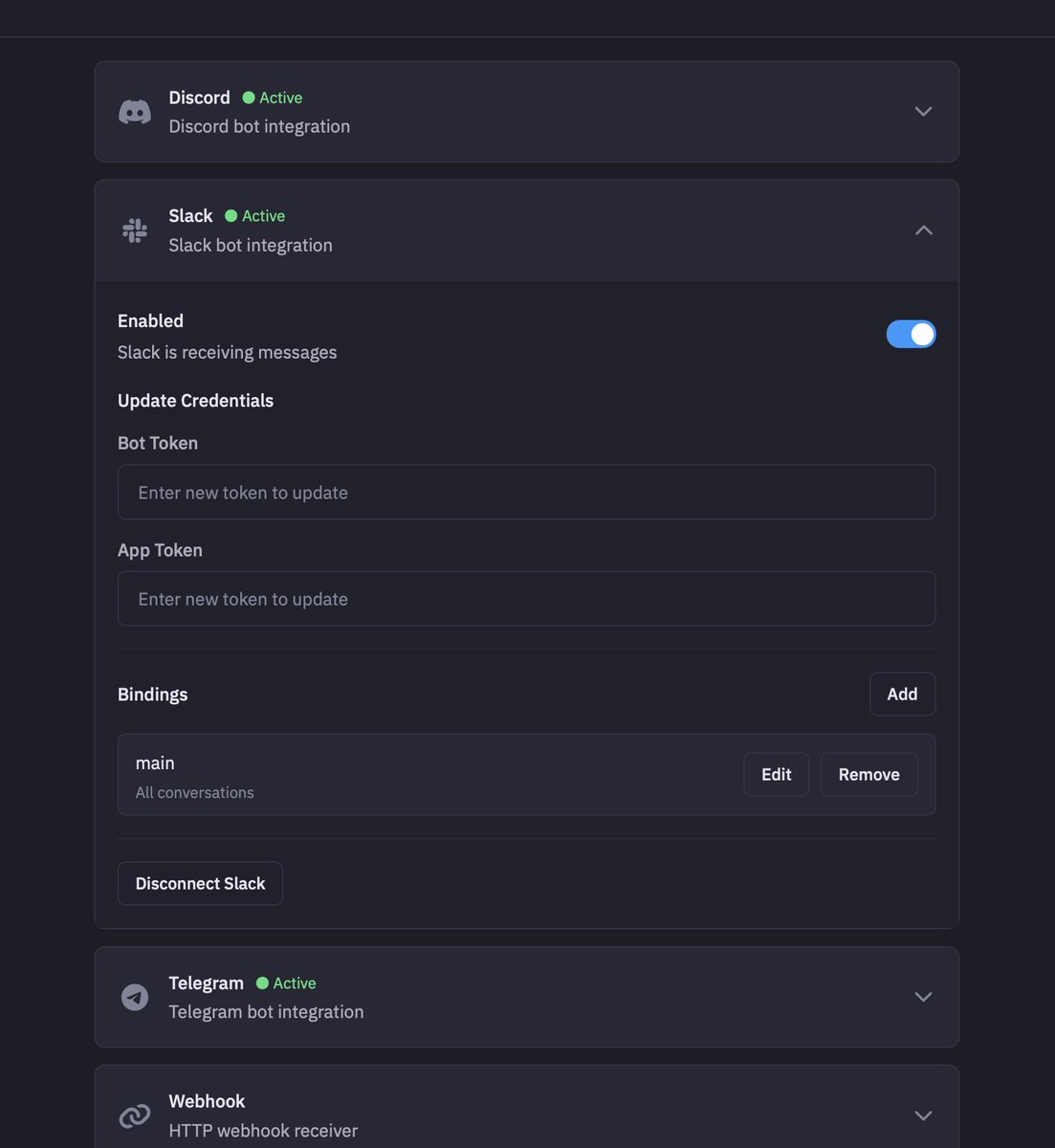Collapse the Slack integration section
The height and width of the screenshot is (1148, 1055).
[x=923, y=231]
